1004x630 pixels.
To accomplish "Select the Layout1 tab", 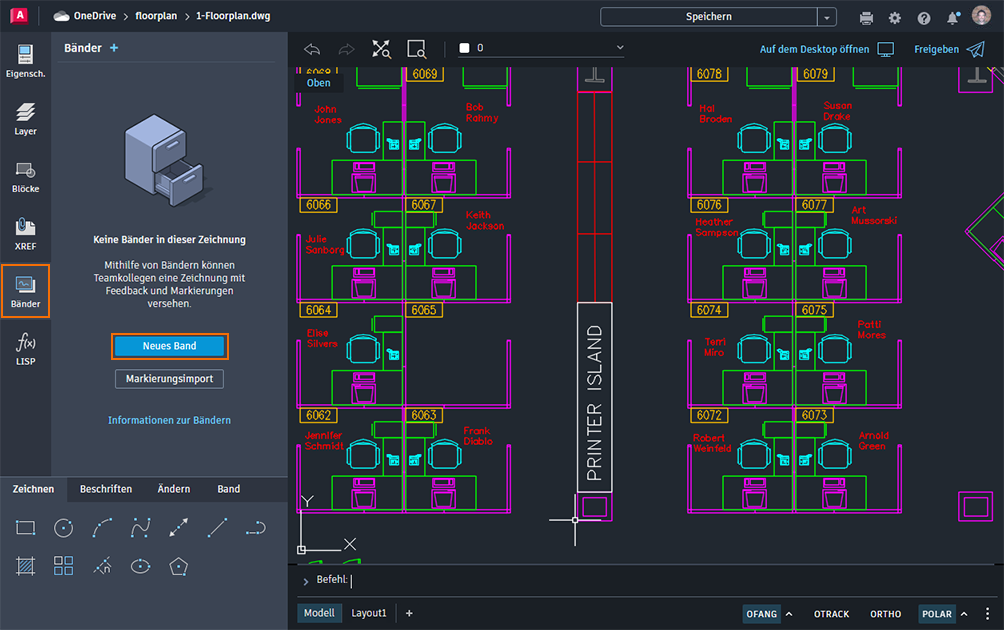I will [369, 613].
